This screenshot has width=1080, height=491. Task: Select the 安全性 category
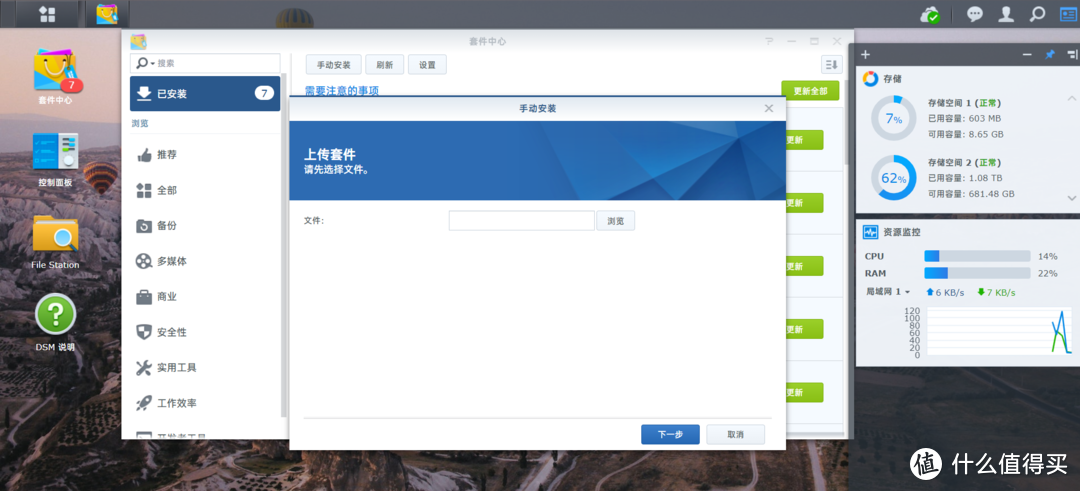205,332
